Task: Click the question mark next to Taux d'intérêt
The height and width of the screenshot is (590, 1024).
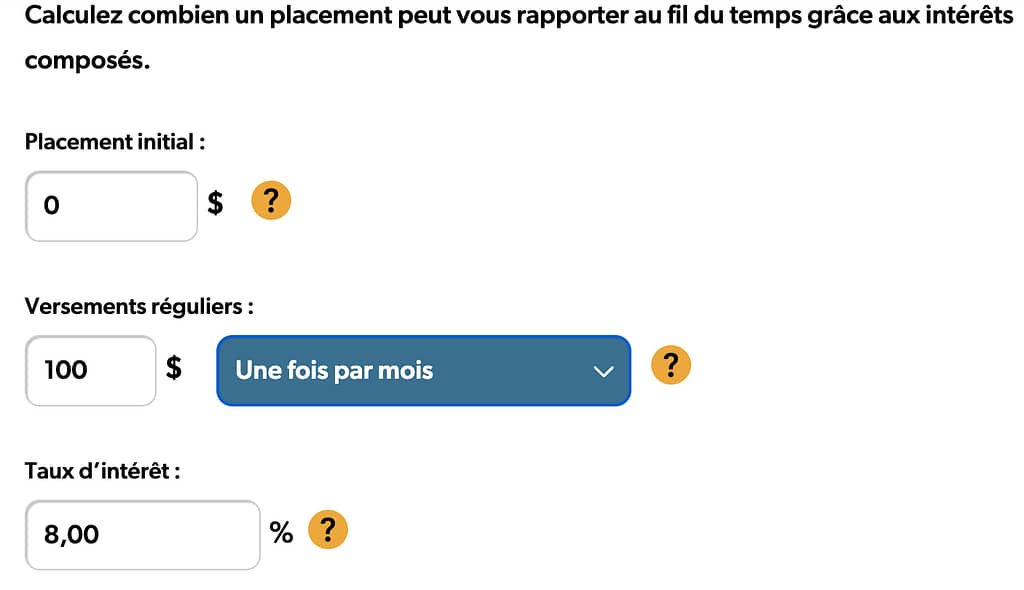Action: (x=328, y=529)
